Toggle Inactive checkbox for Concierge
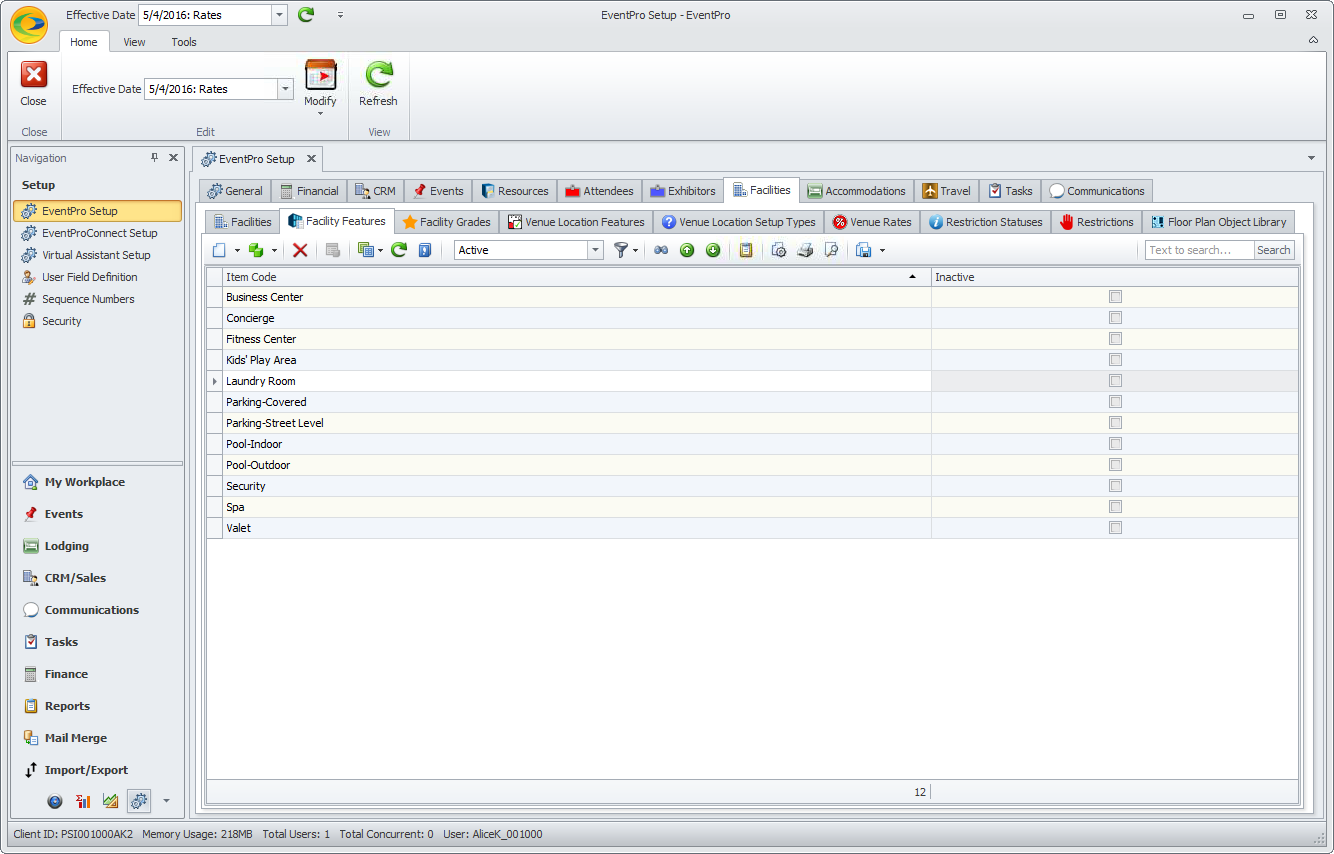The image size is (1334, 854). tap(1115, 318)
